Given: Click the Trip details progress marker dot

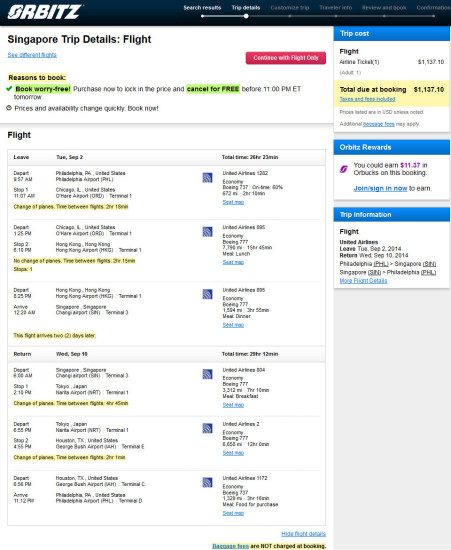Looking at the screenshot, I should (x=246, y=16).
